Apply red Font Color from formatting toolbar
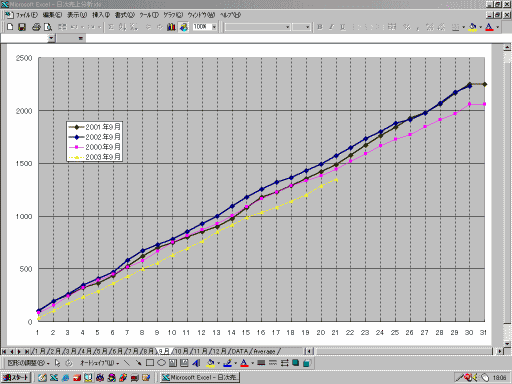Image resolution: width=512 pixels, height=384 pixels. pos(489,27)
